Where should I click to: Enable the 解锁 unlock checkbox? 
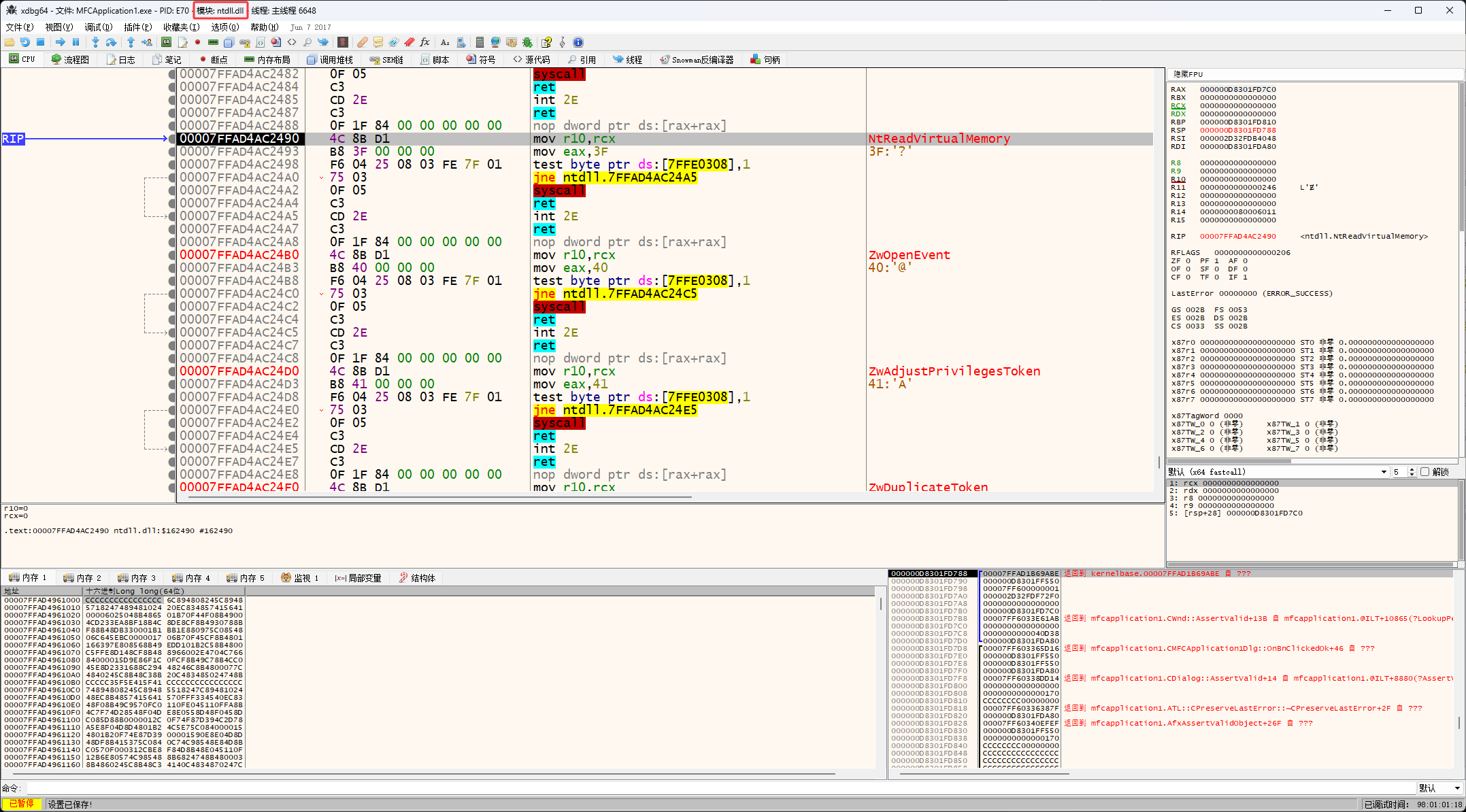click(1425, 472)
